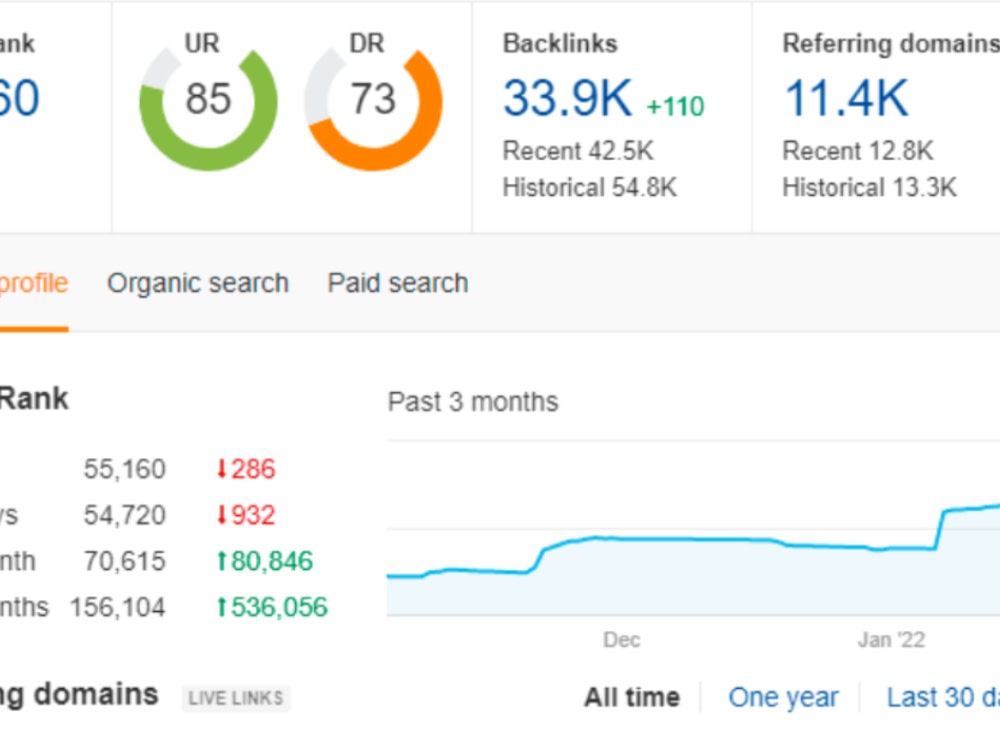Click the Dec label on chart axis
Viewport: 1000px width, 750px height.
pyautogui.click(x=622, y=640)
